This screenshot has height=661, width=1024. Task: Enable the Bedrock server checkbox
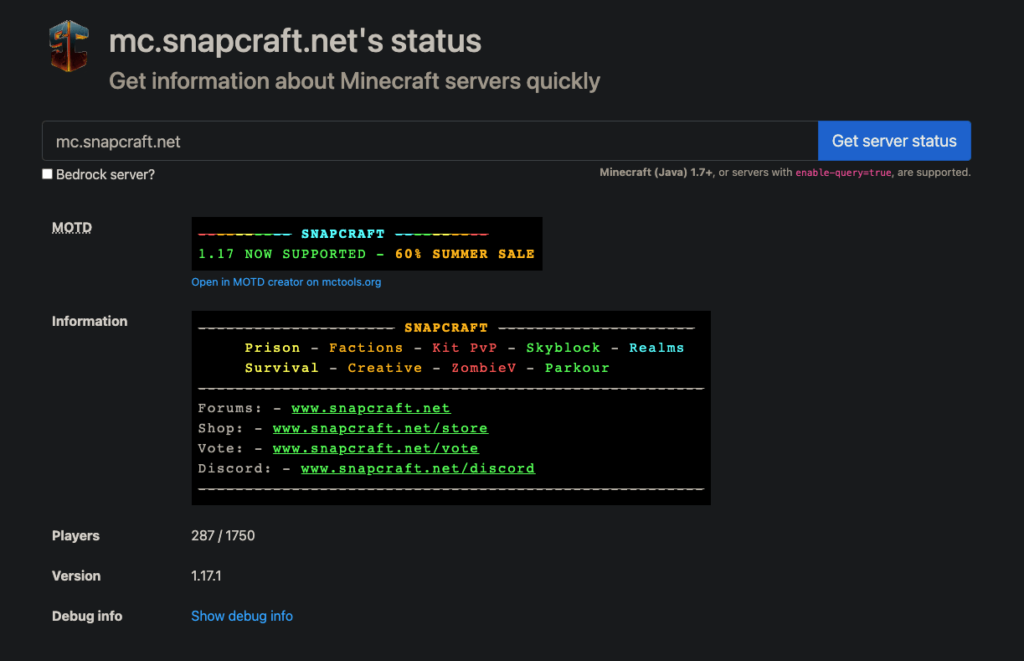(x=47, y=173)
